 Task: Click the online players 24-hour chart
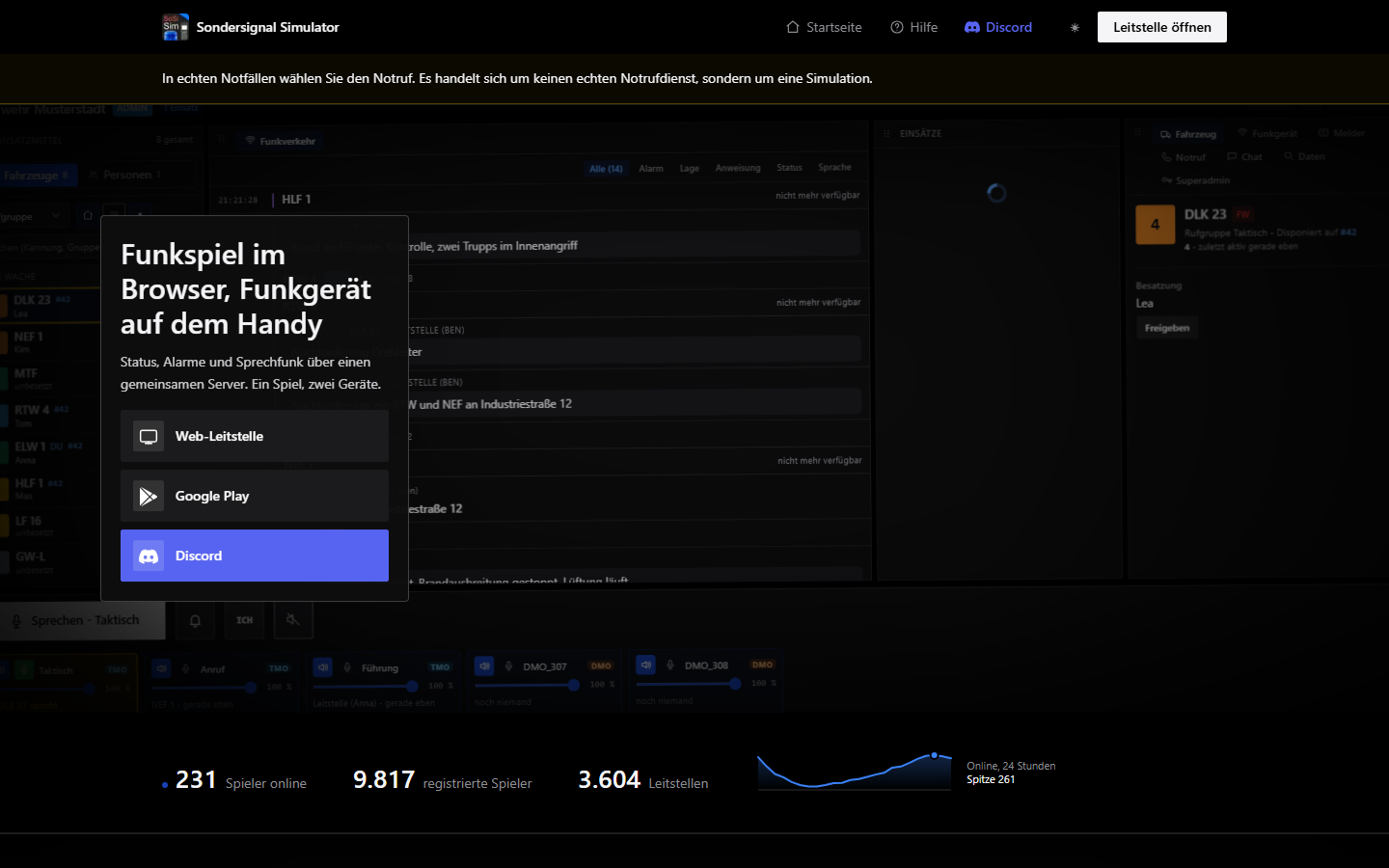click(855, 772)
